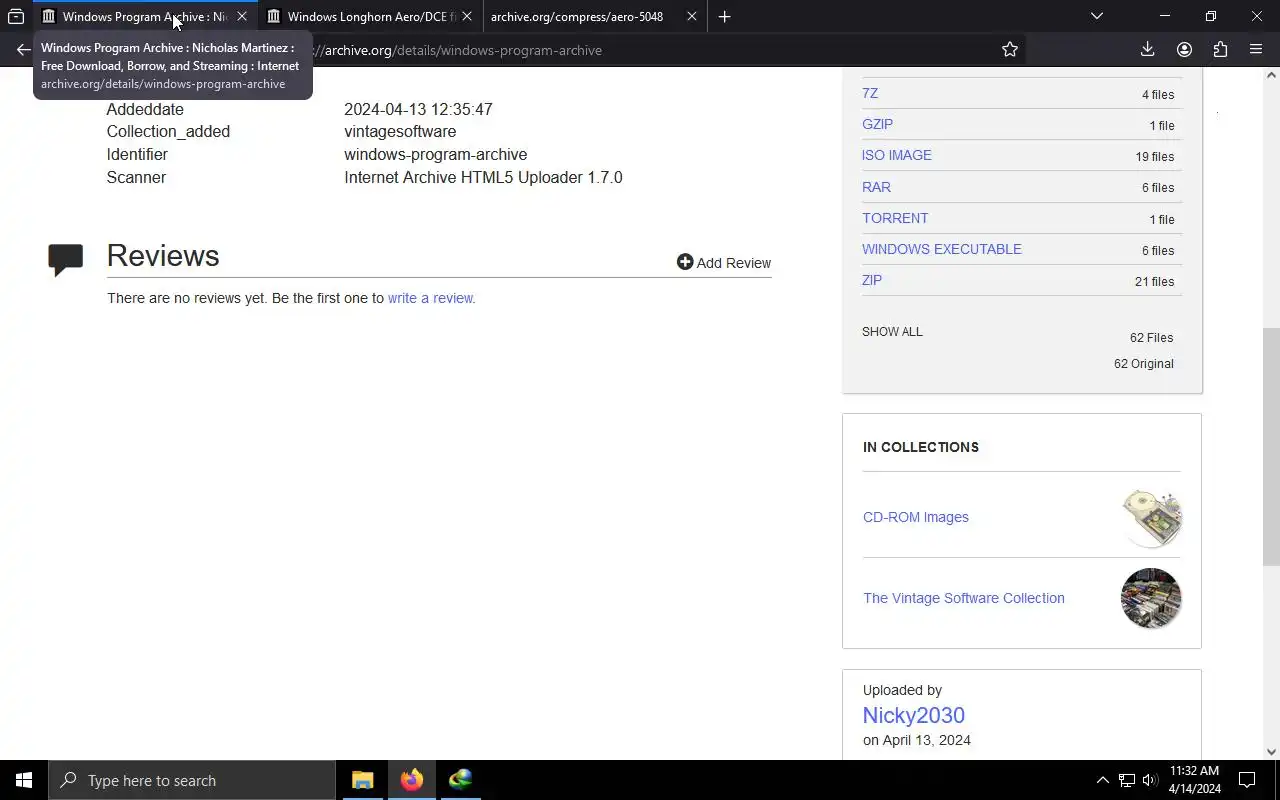The image size is (1280, 800).
Task: Open the 7Z download option
Action: coord(870,93)
